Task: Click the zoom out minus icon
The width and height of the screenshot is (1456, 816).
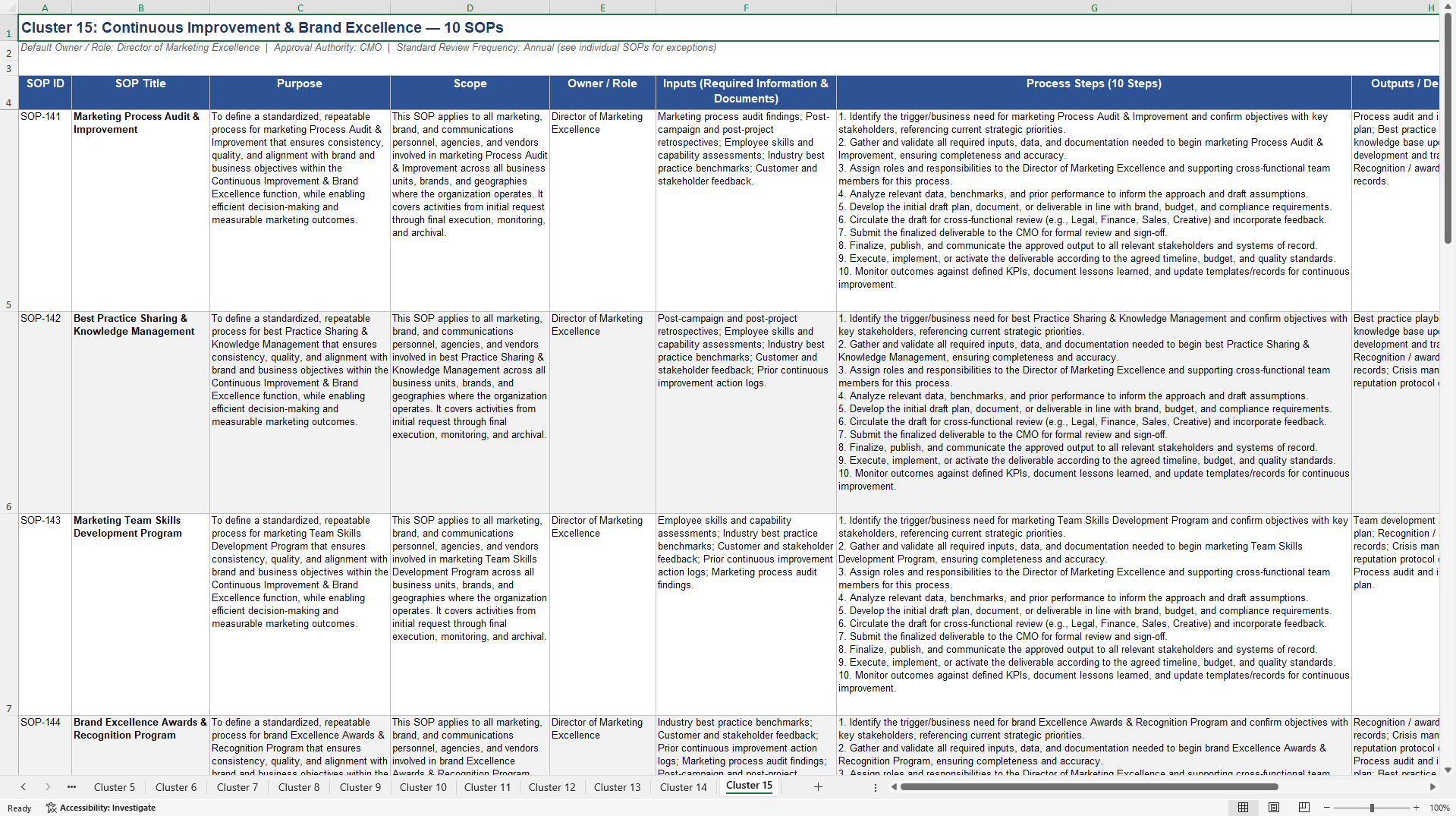Action: [1327, 808]
